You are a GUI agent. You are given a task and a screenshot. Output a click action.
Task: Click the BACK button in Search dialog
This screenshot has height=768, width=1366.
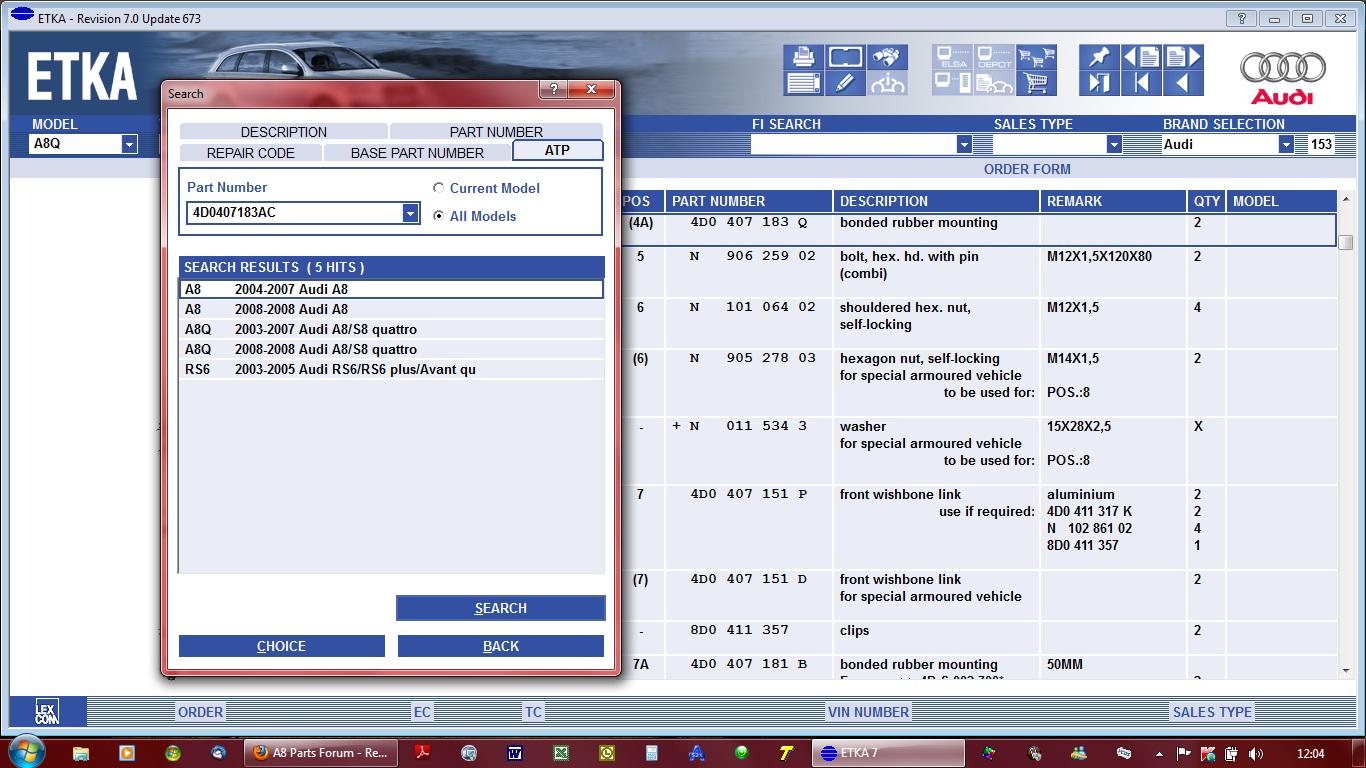(x=501, y=646)
